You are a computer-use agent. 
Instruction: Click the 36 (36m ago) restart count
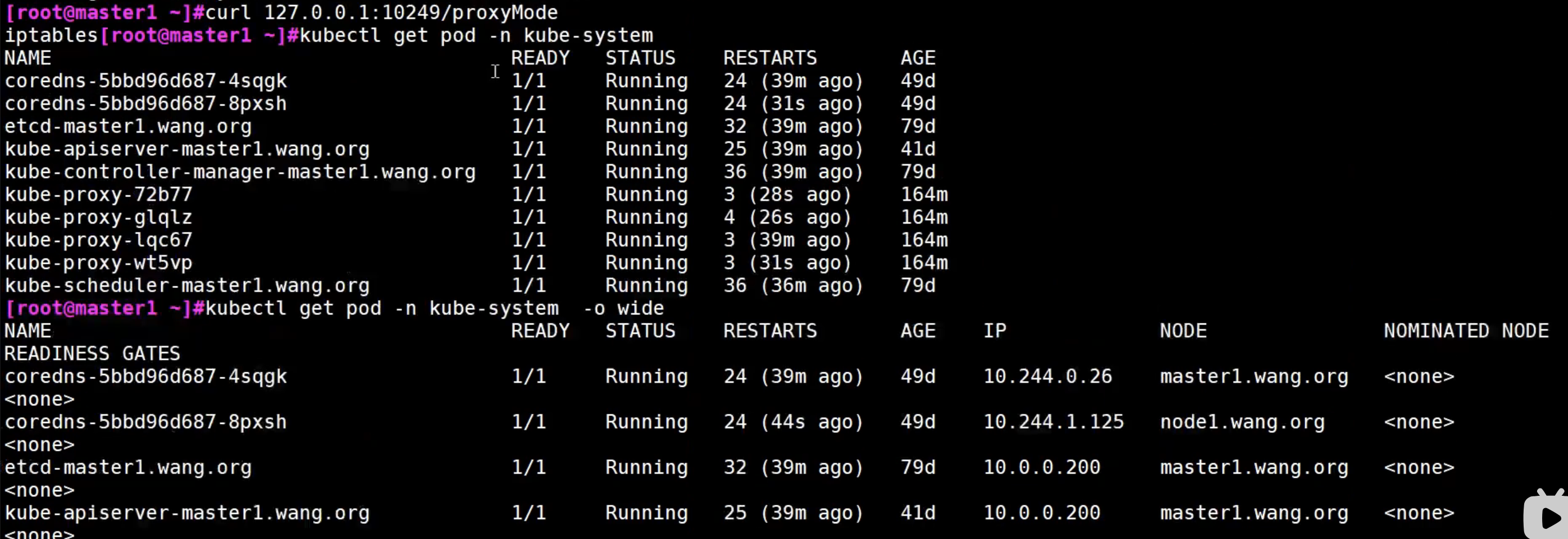click(793, 286)
